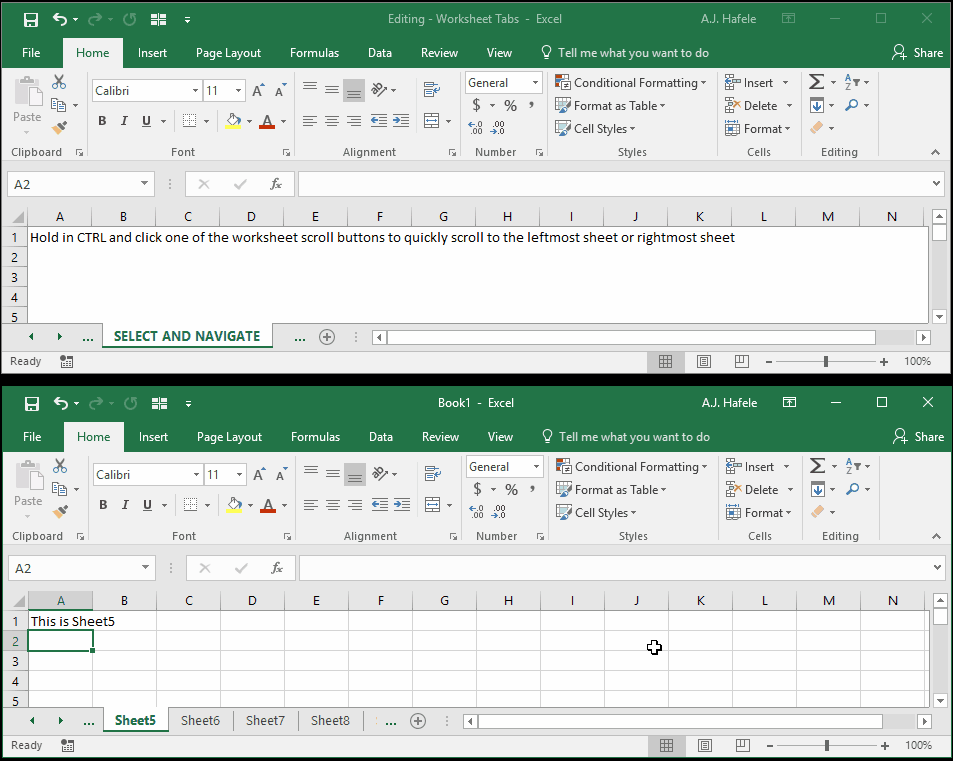Open font name dropdown in Book1

196,475
